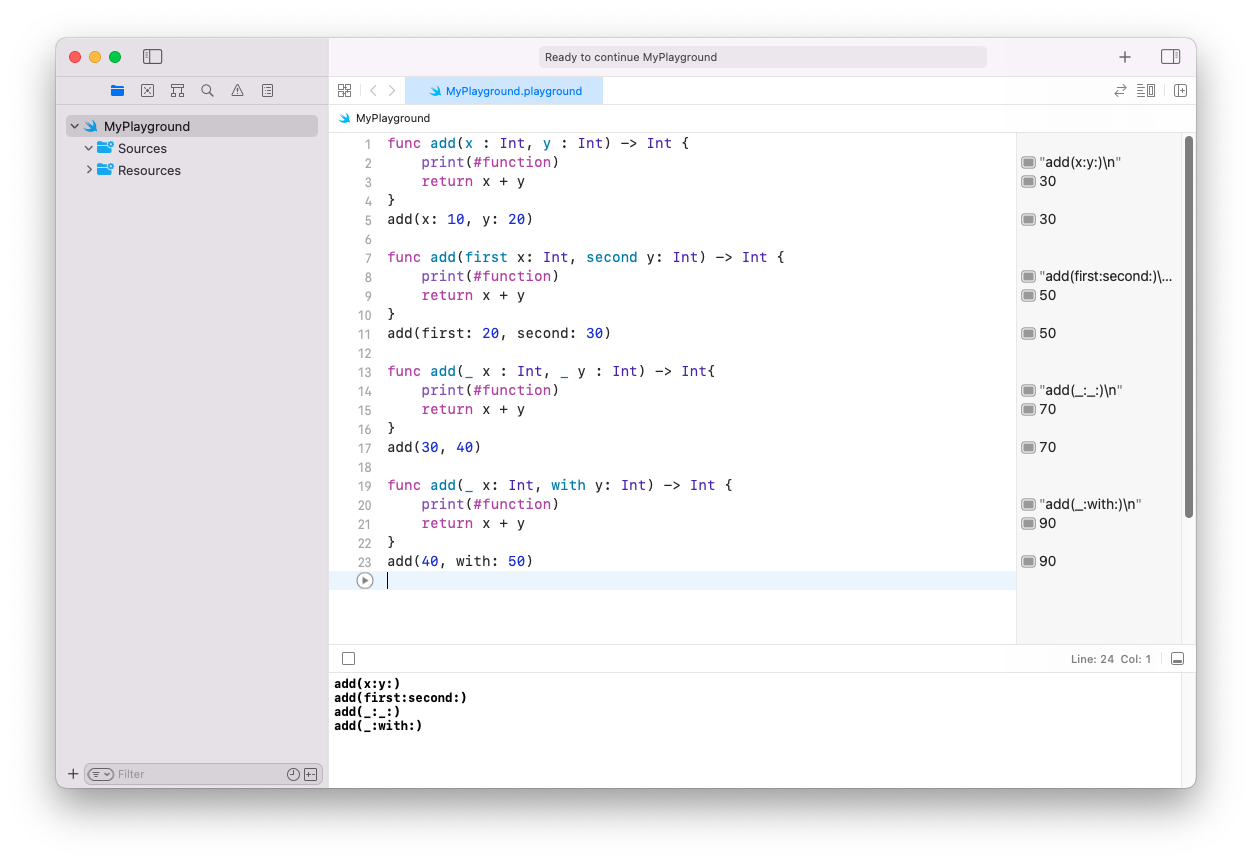
Task: Place cursor on add(40, with: 50)
Action: (460, 561)
